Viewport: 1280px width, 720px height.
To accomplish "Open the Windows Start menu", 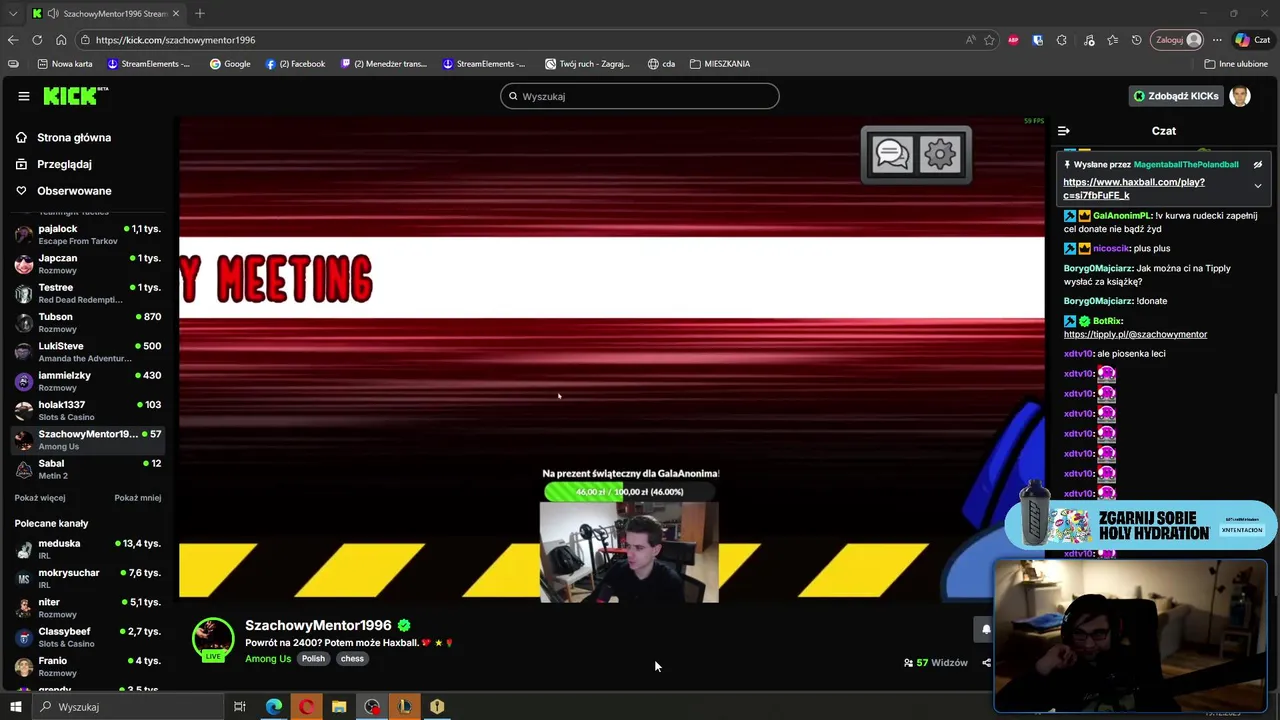I will (15, 707).
